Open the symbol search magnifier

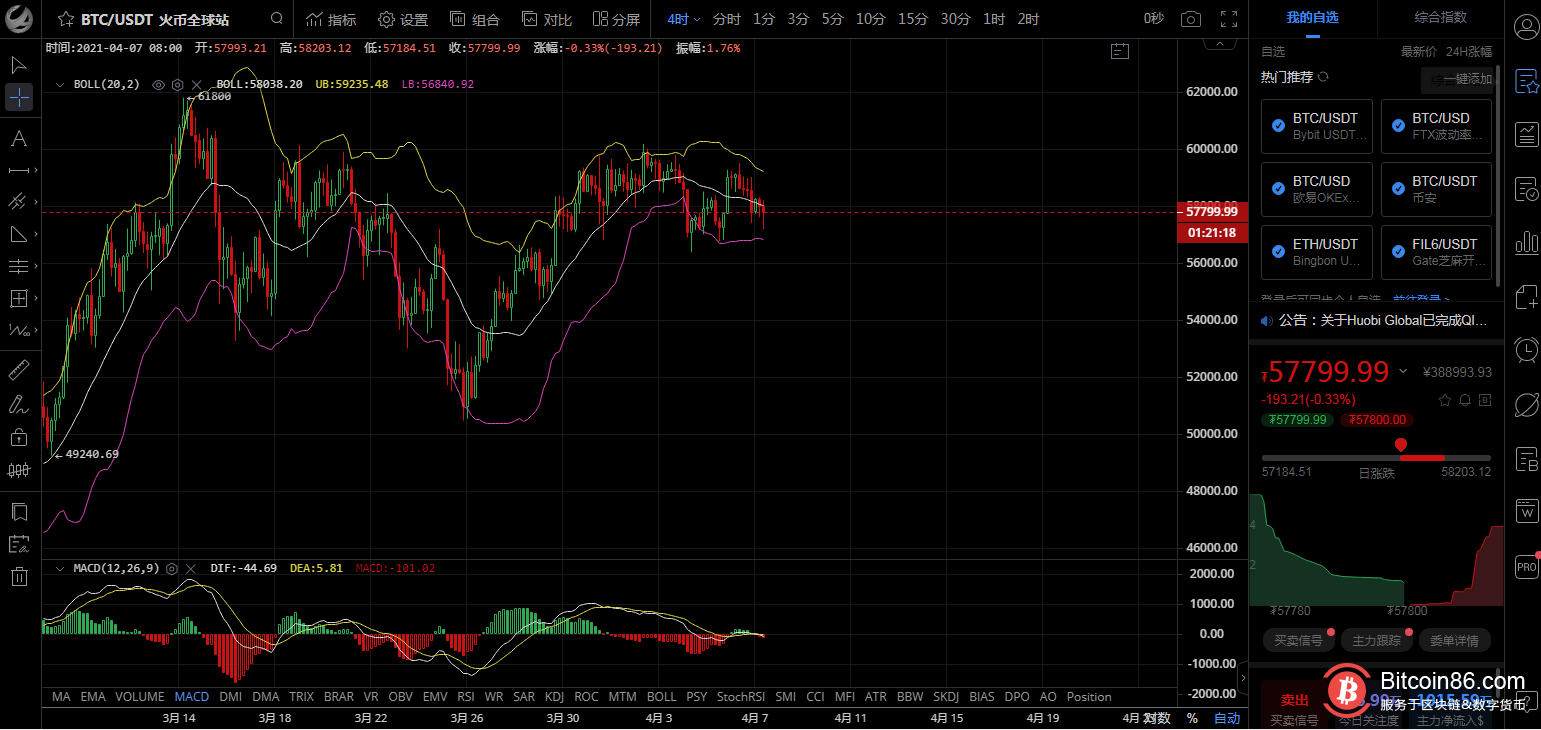[277, 19]
